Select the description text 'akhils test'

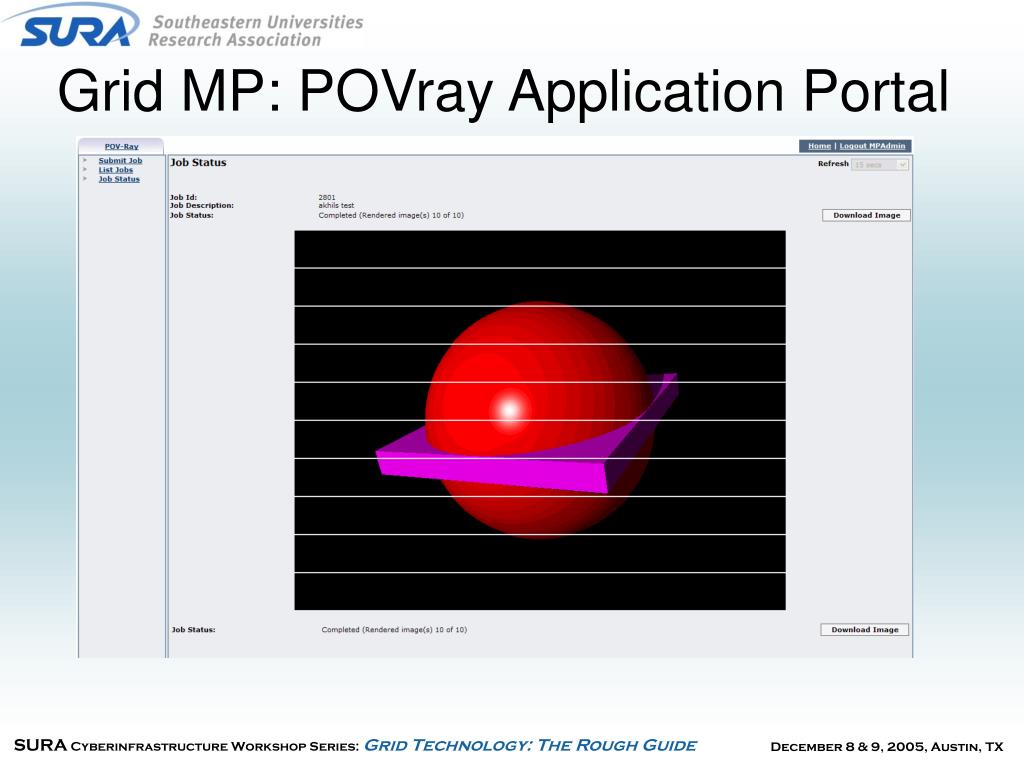coord(336,205)
